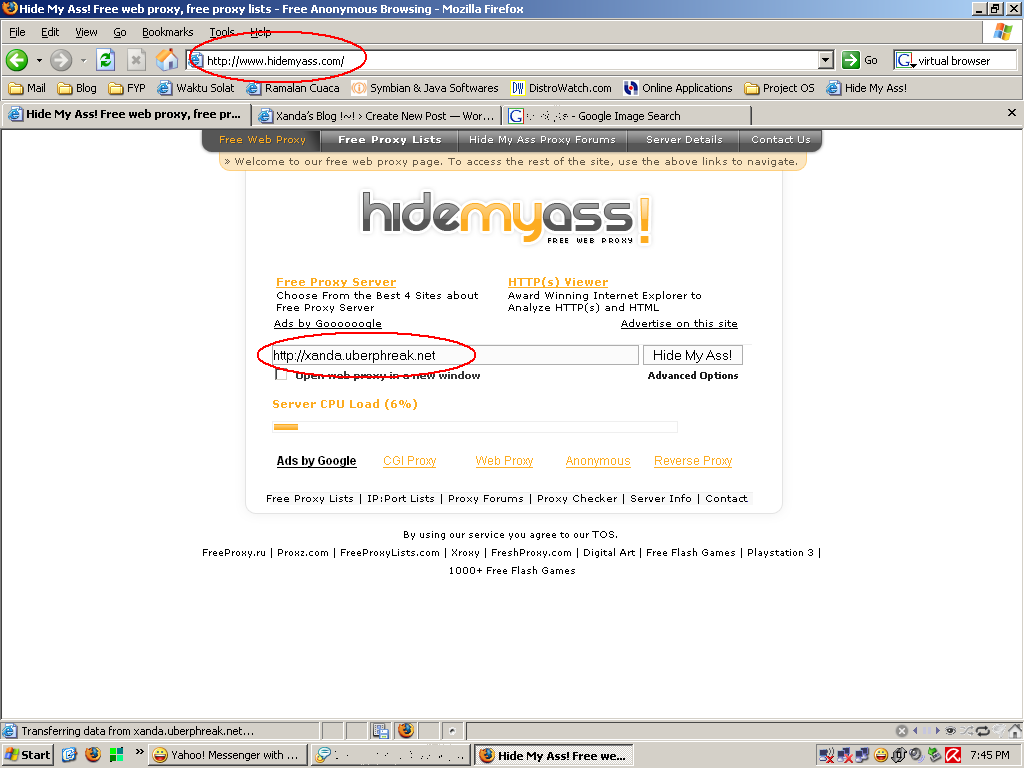Click the grey Forward arrow button
Image resolution: width=1024 pixels, height=768 pixels.
(x=61, y=61)
